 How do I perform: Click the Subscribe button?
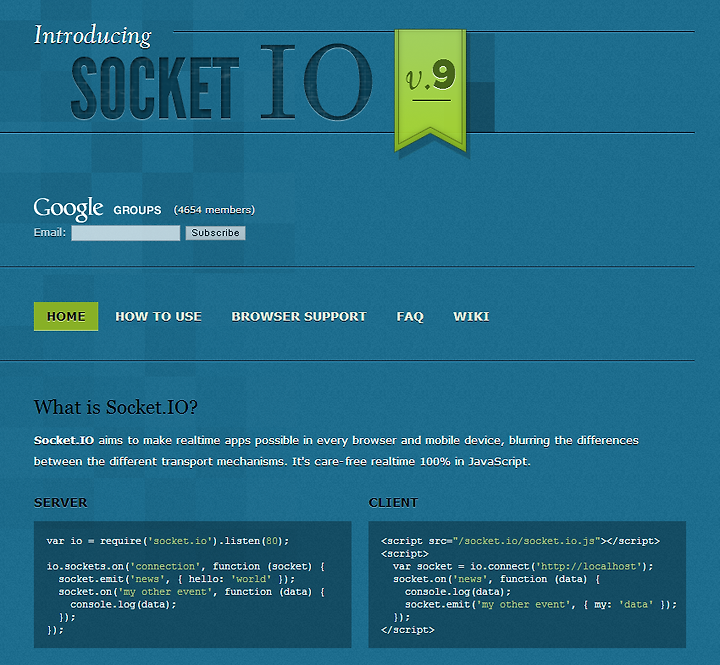tap(215, 233)
